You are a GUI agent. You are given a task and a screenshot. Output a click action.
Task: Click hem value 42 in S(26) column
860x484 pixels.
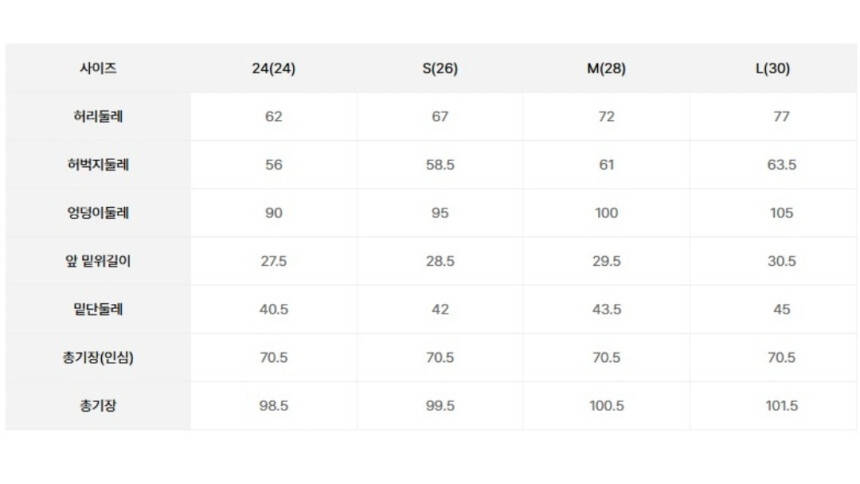click(x=440, y=309)
